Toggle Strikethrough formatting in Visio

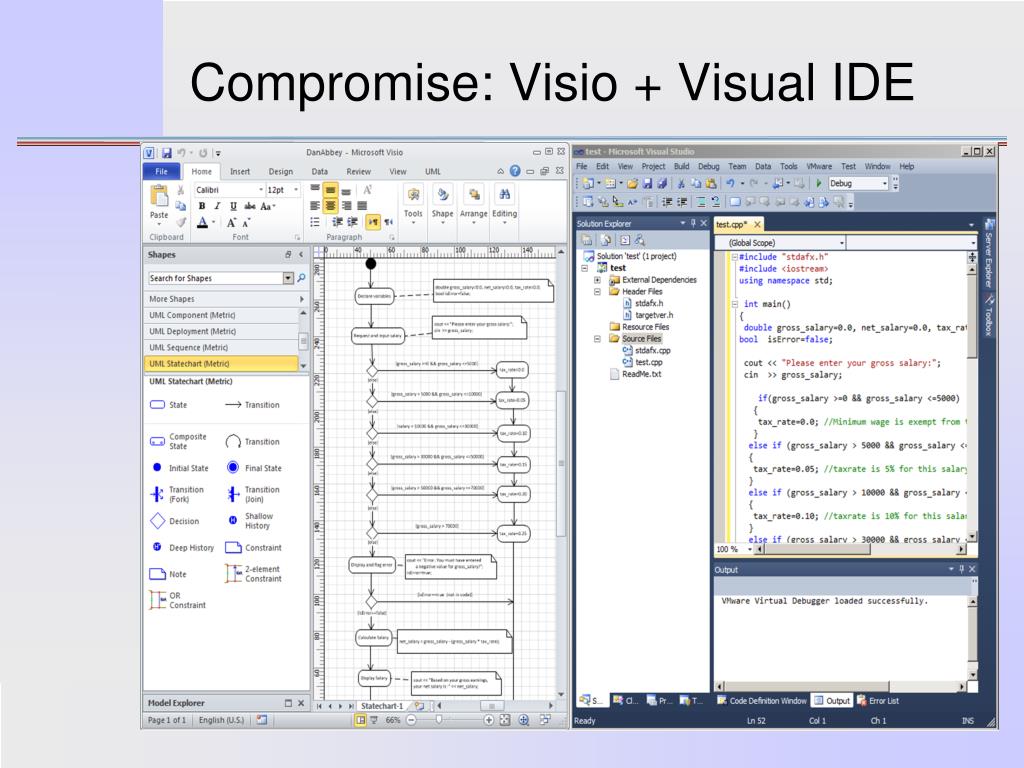click(x=249, y=206)
